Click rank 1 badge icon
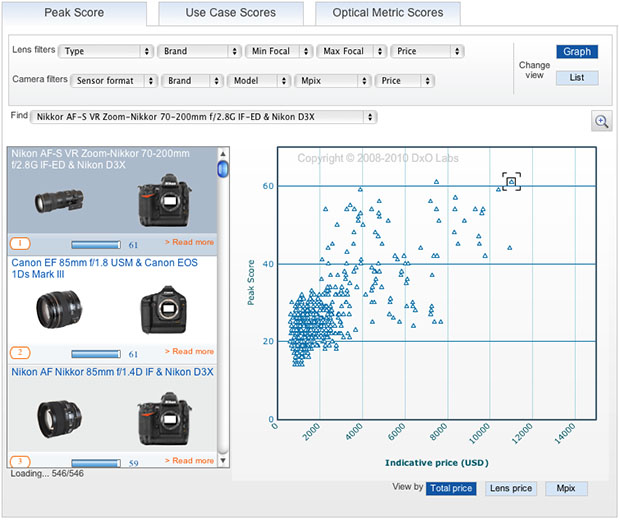The height and width of the screenshot is (520, 620). point(20,243)
